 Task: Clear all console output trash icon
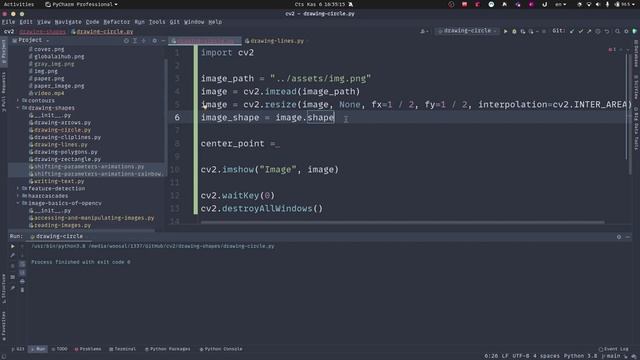22,290
